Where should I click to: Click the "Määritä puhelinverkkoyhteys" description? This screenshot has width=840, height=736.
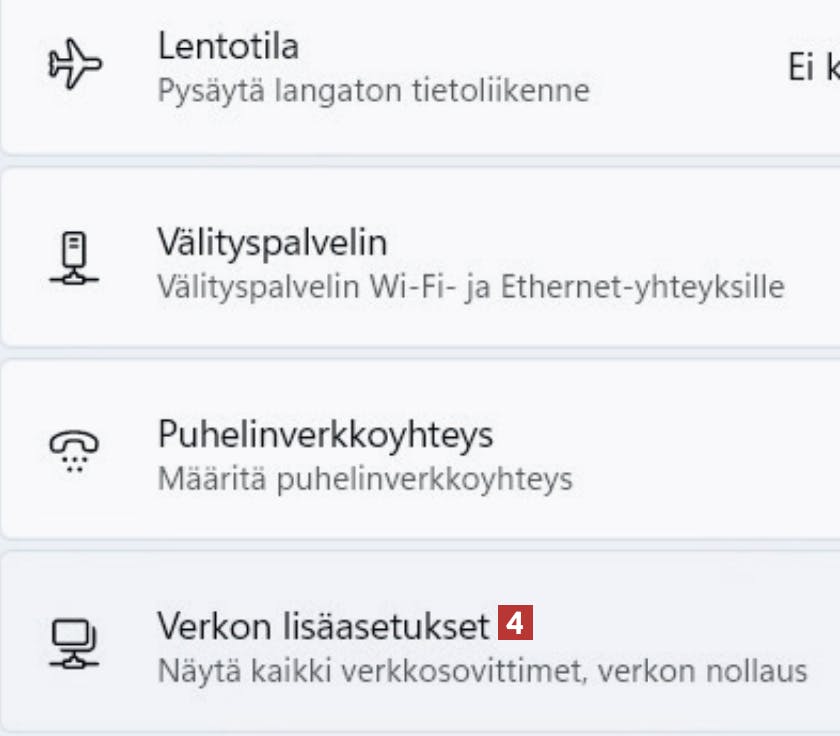point(365,478)
